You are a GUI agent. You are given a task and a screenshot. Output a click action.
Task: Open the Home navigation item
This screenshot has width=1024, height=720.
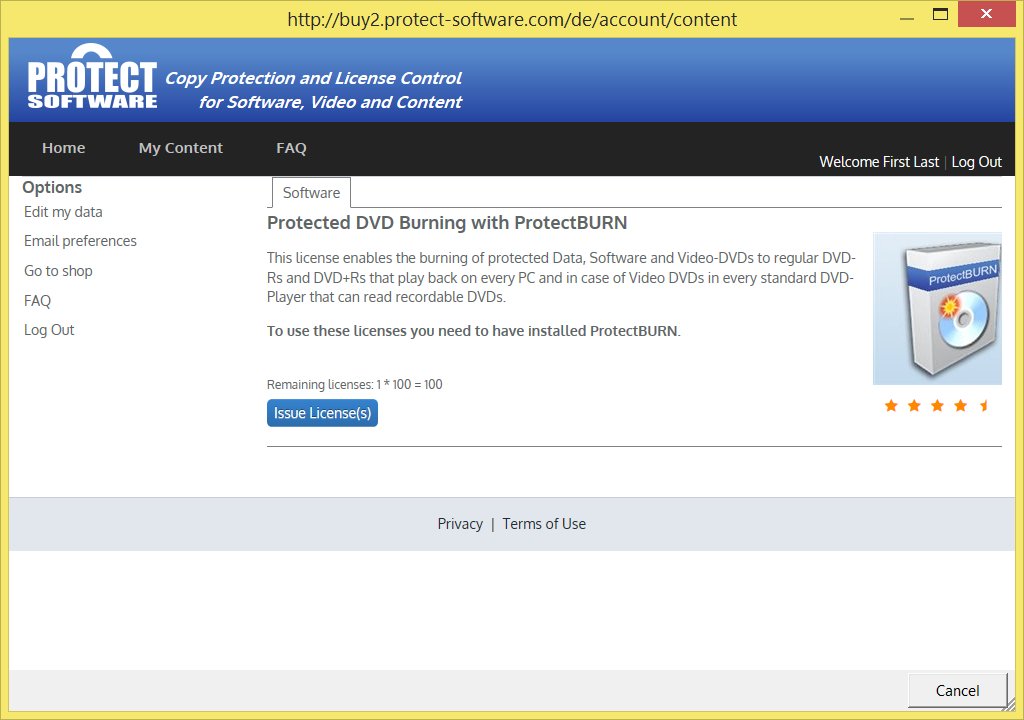coord(64,148)
